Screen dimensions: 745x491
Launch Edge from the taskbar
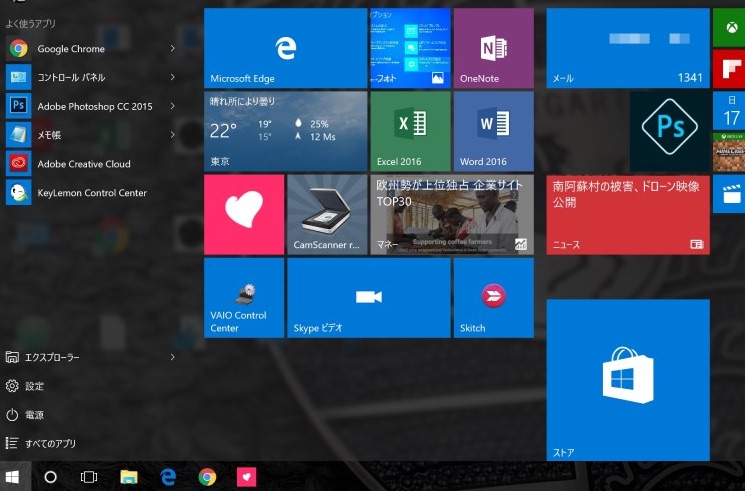tap(168, 477)
